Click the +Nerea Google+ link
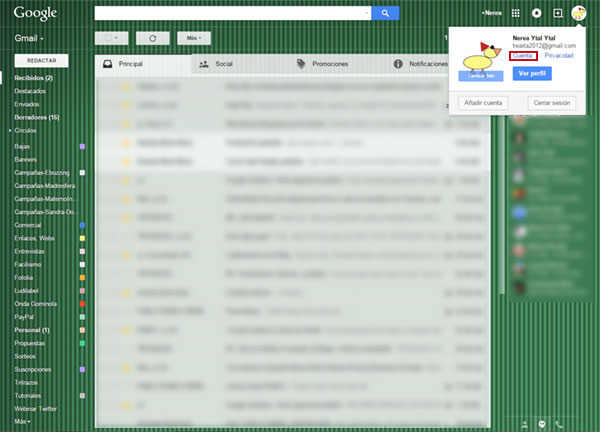The width and height of the screenshot is (600, 432). (492, 13)
